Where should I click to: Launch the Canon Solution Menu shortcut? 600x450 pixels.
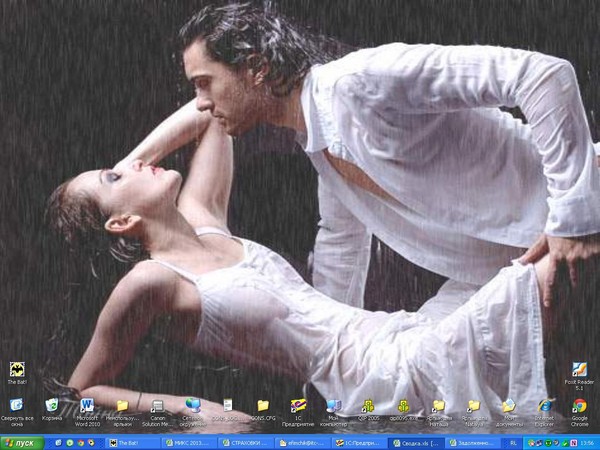157,412
